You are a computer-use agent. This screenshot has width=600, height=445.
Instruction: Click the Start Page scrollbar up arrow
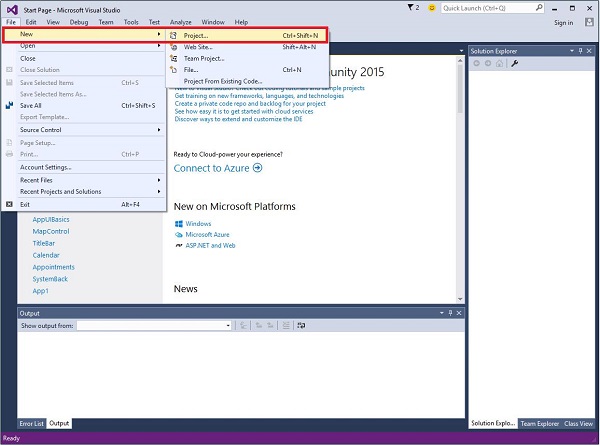click(460, 60)
